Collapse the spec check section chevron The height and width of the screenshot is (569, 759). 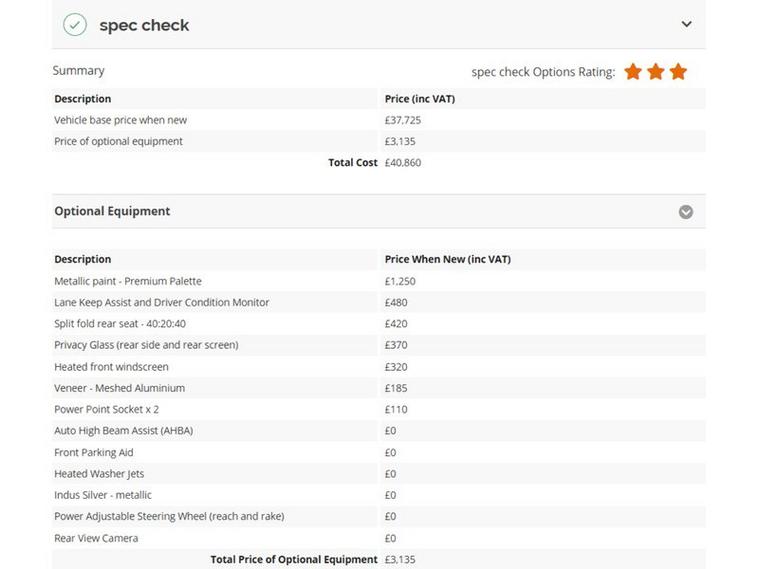coord(686,24)
